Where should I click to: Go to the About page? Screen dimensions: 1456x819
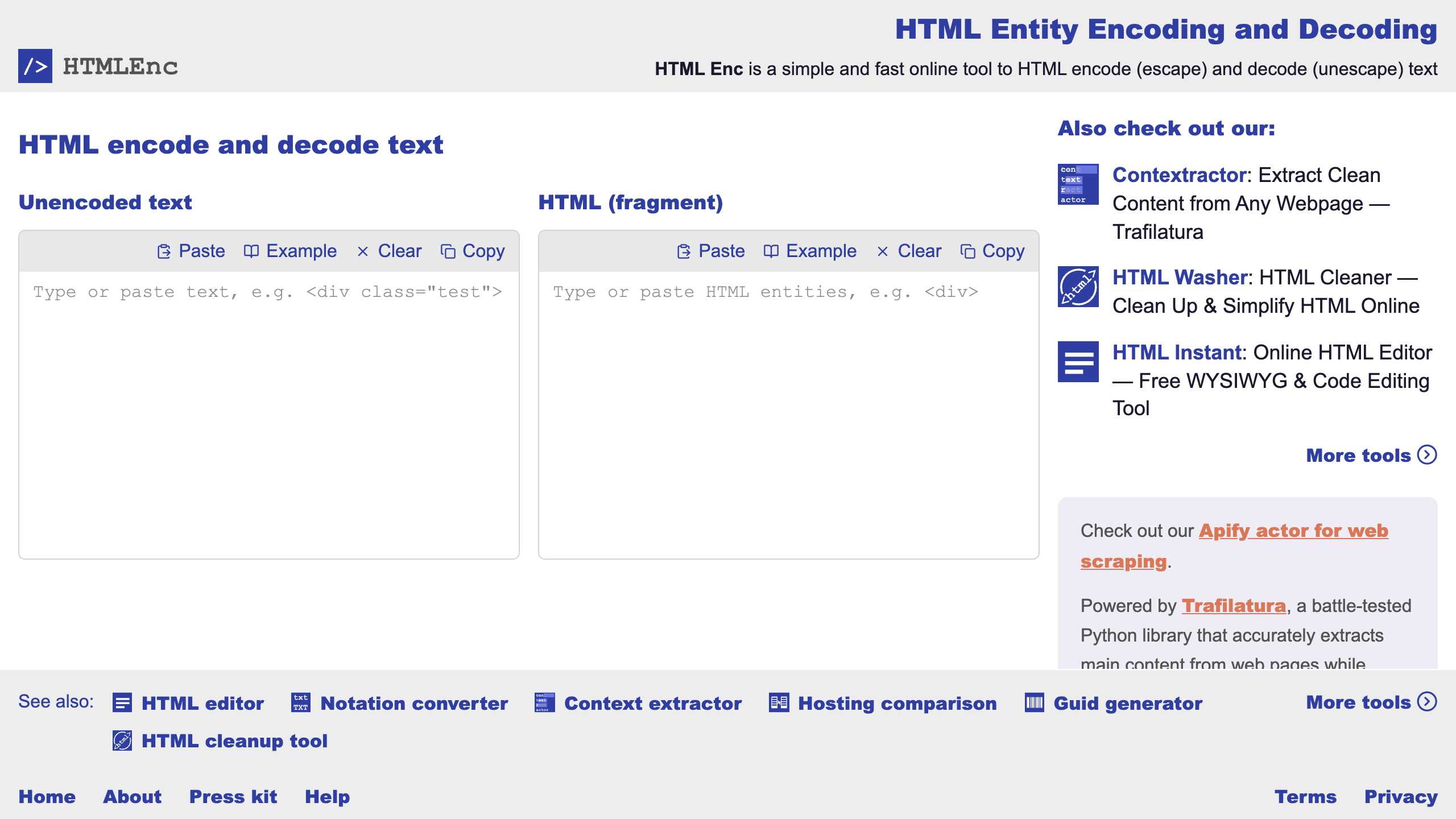(132, 796)
